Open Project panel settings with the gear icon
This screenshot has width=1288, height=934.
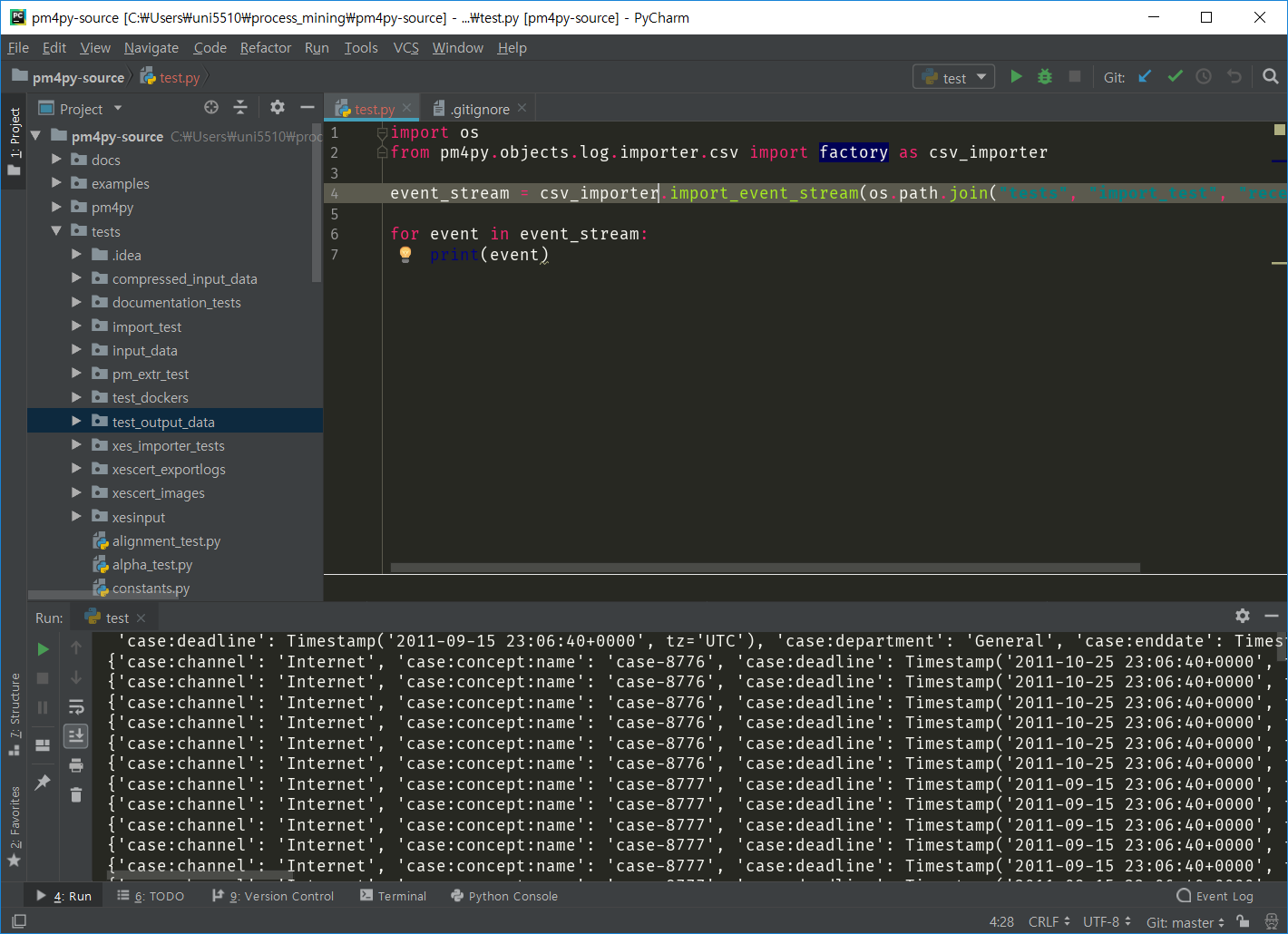[278, 108]
